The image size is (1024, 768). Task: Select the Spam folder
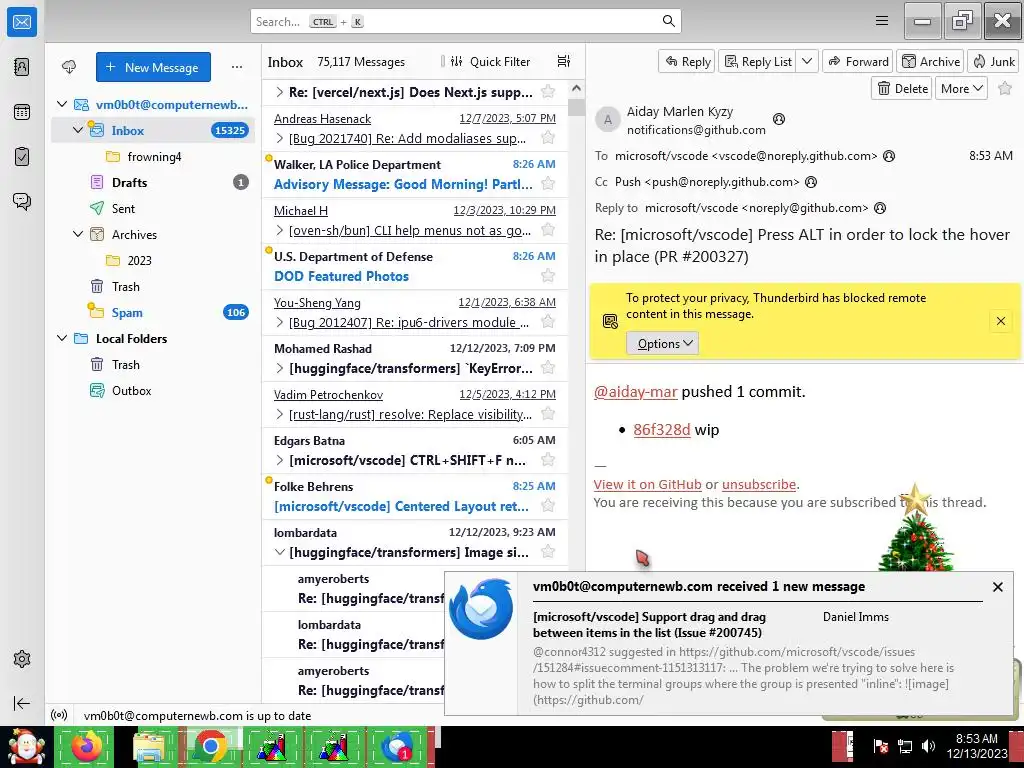pyautogui.click(x=153, y=312)
